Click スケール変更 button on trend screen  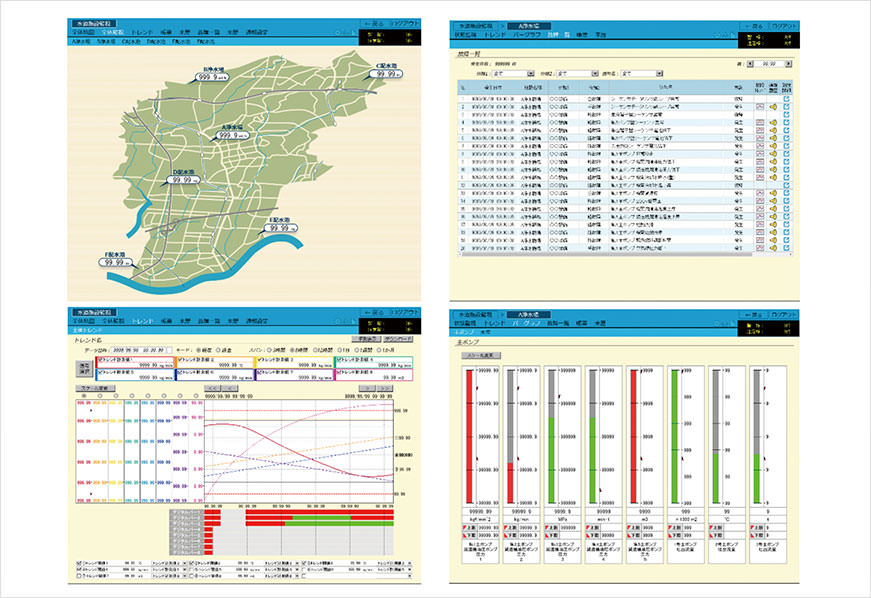point(96,388)
